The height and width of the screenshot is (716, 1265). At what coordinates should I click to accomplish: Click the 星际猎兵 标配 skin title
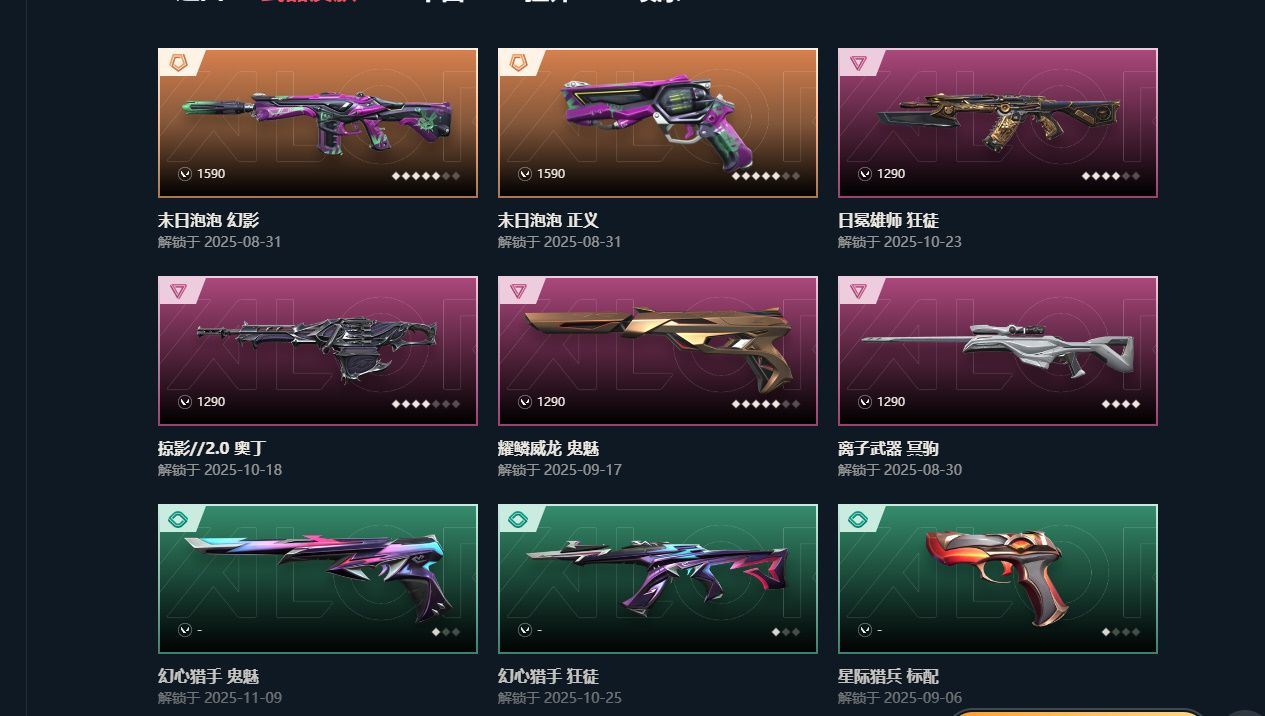(x=888, y=677)
